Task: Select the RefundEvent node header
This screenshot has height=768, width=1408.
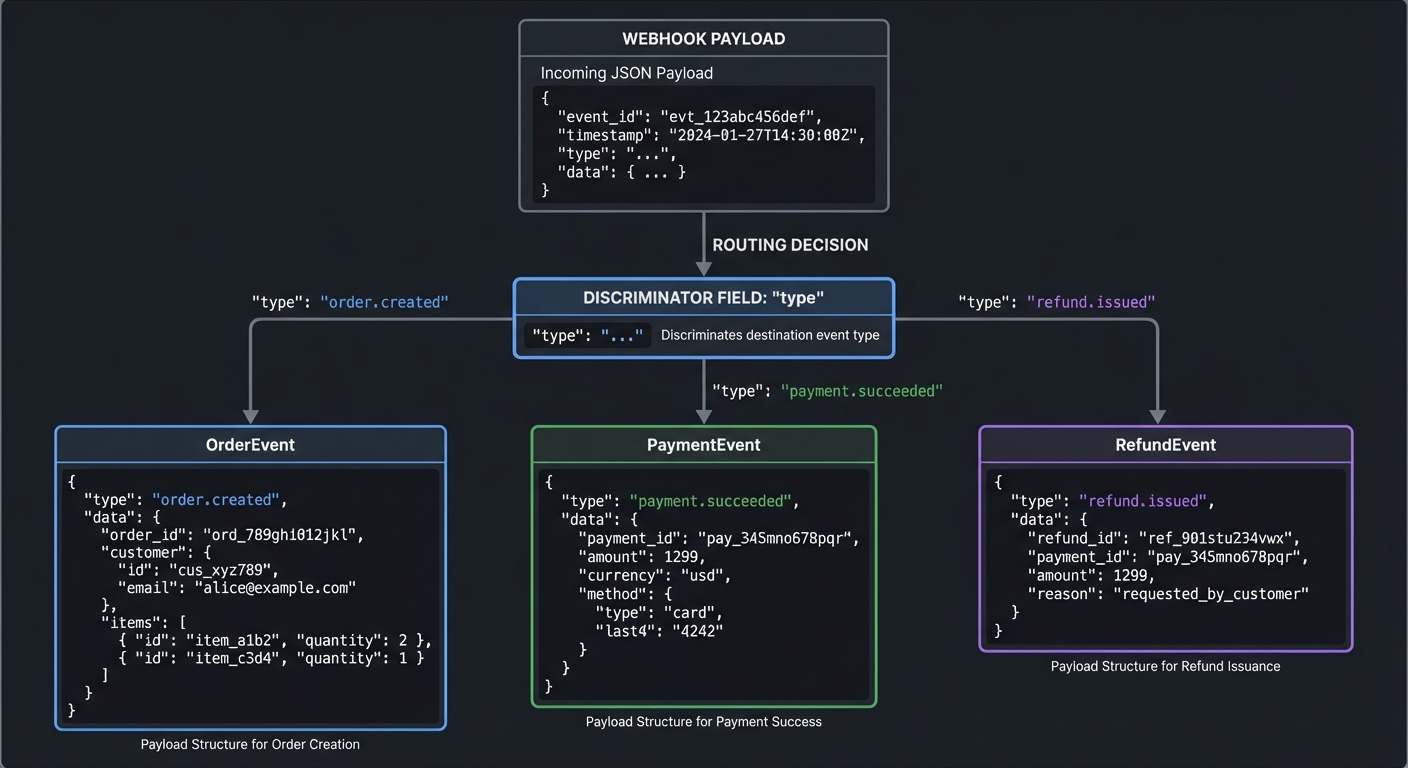Action: [1165, 444]
